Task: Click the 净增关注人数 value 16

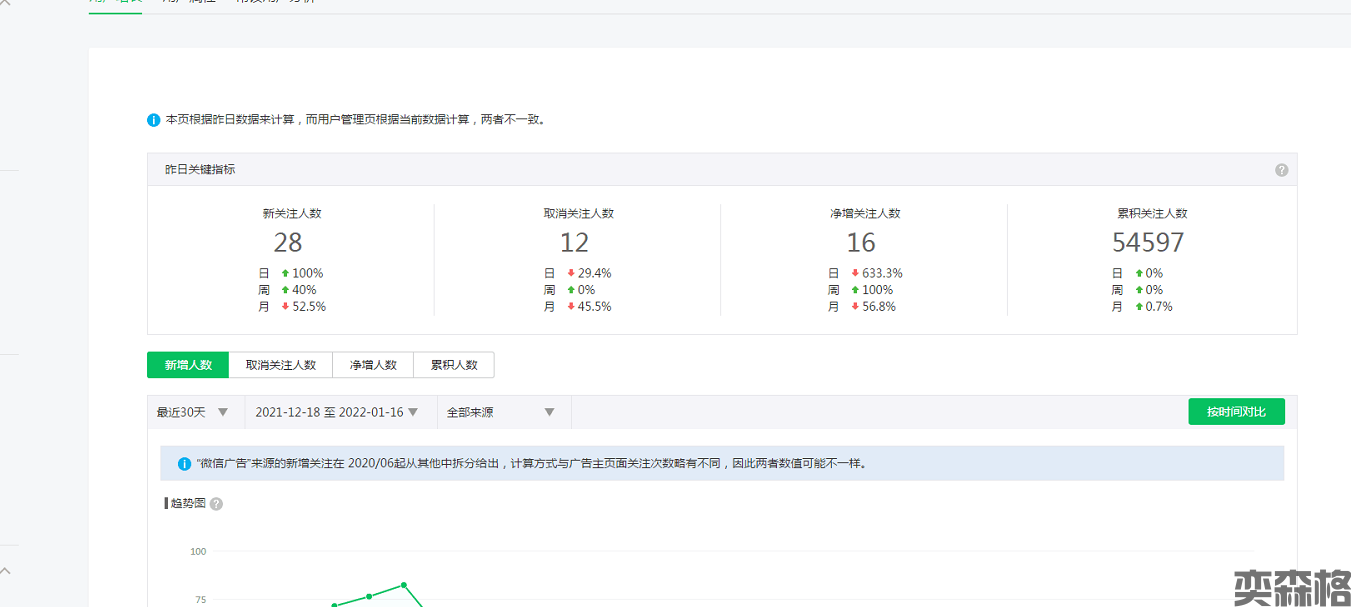Action: point(861,243)
